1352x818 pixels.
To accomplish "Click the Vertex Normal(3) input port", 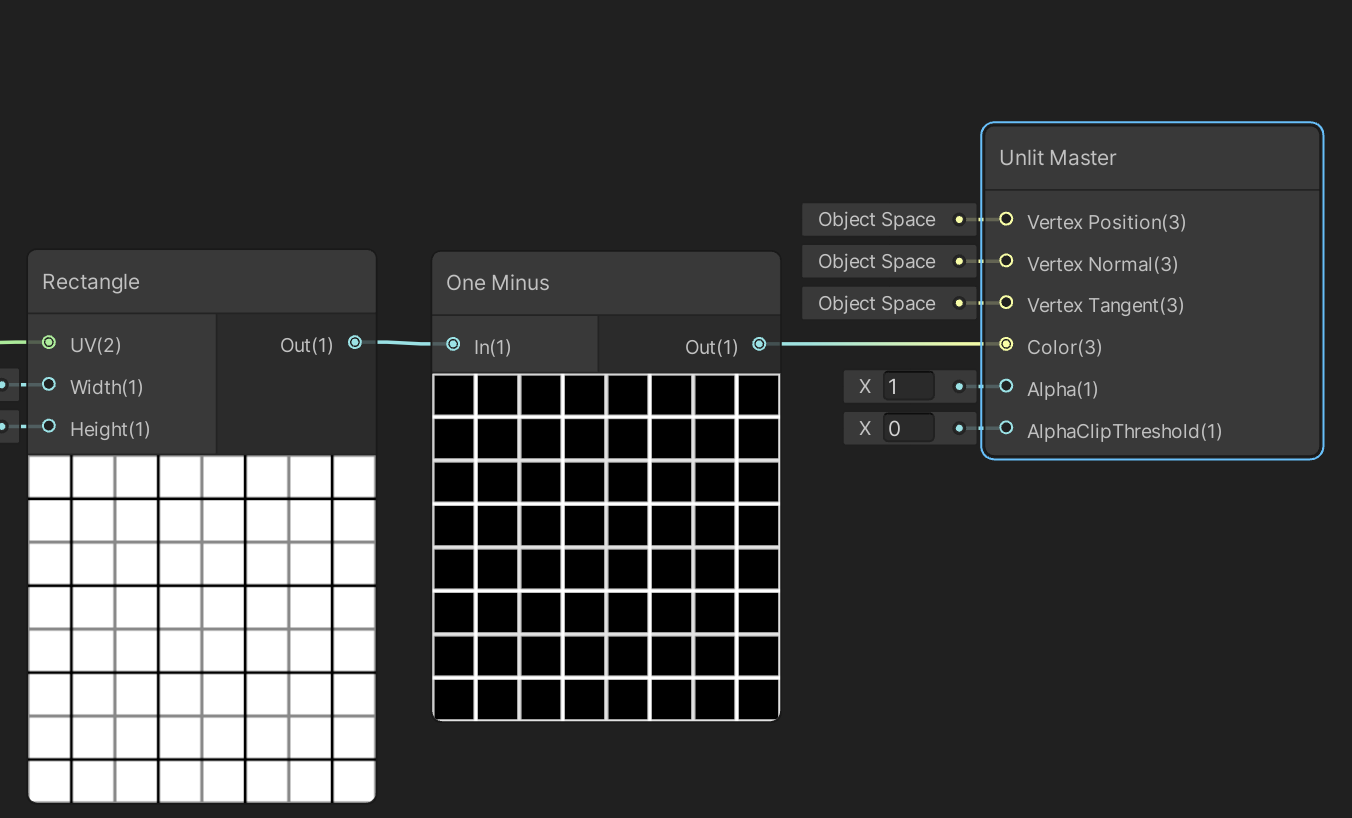I will click(x=1006, y=261).
